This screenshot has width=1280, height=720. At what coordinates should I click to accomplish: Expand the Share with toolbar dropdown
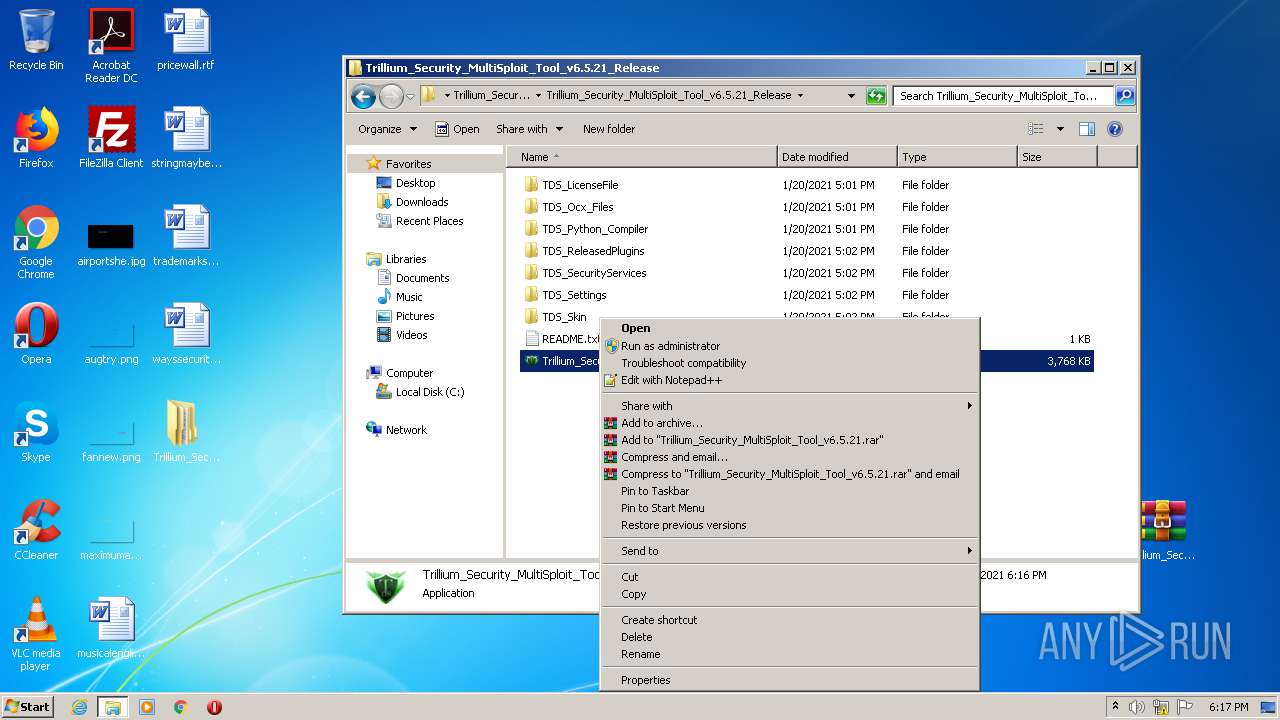(530, 129)
